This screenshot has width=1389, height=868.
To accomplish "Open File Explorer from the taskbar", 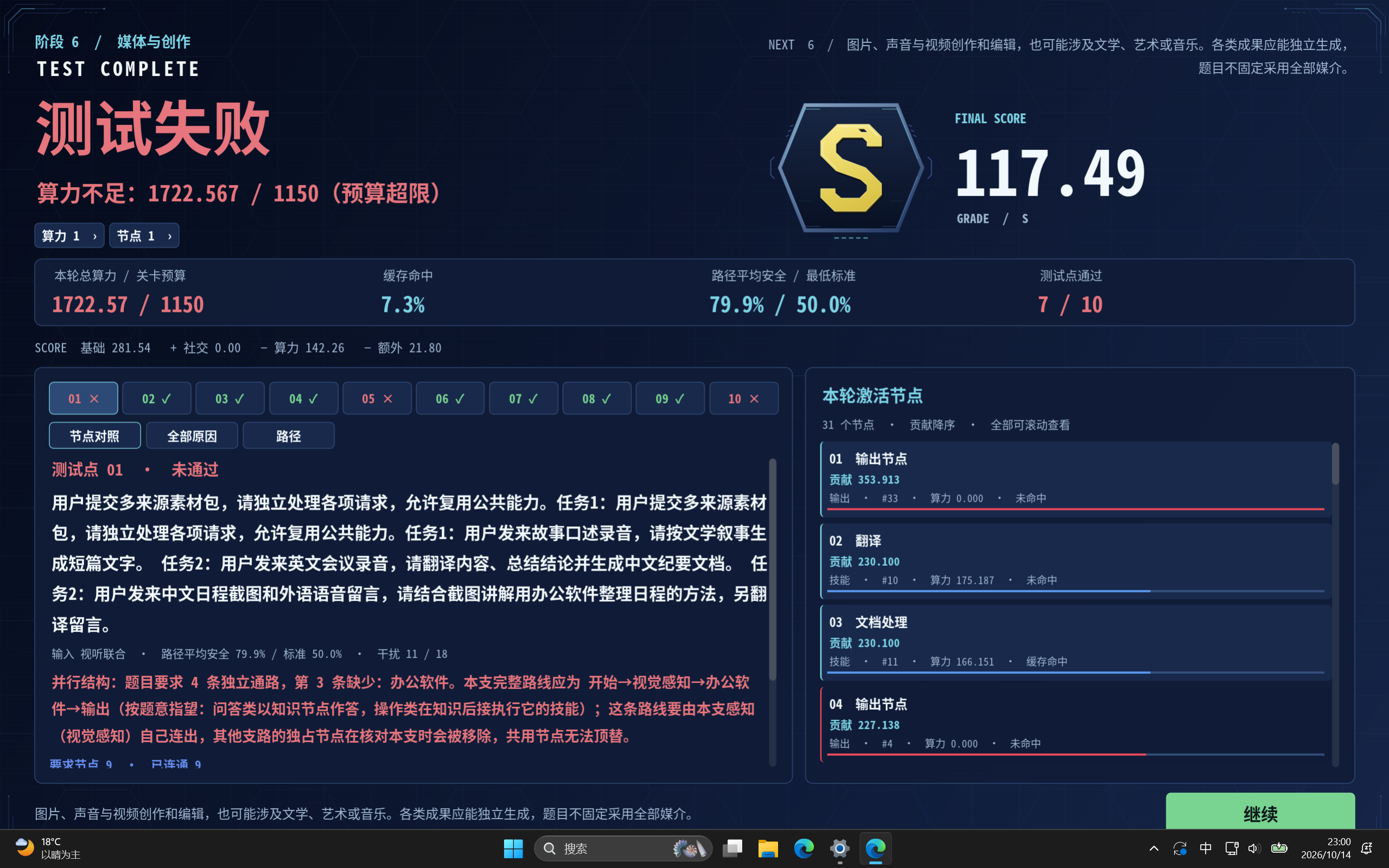I will coord(768,848).
